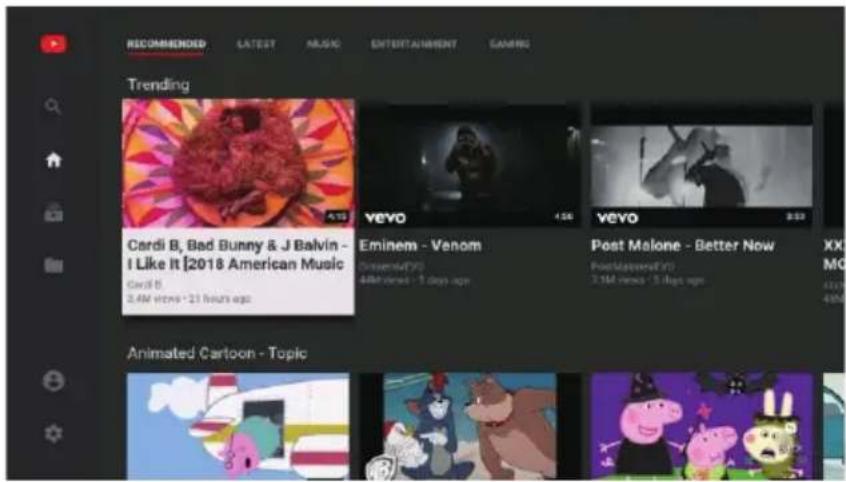Viewport: 846px width, 482px height.
Task: Switch to the Music tab
Action: click(x=323, y=44)
